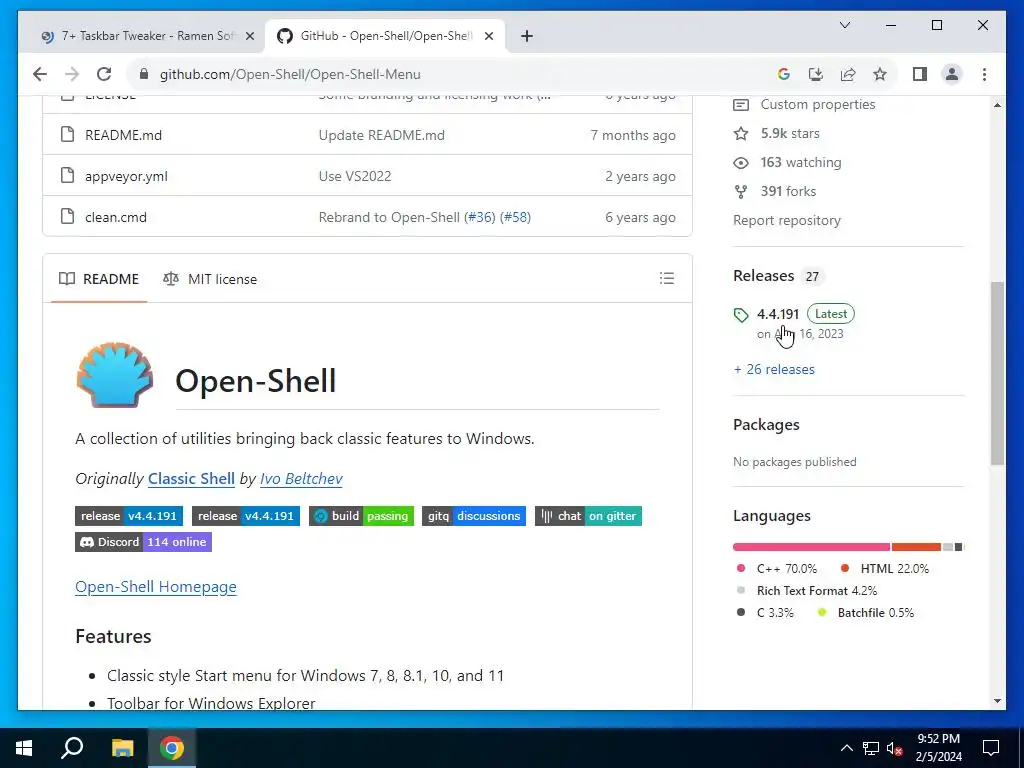Open pull request #58 link
The width and height of the screenshot is (1024, 768).
point(515,217)
